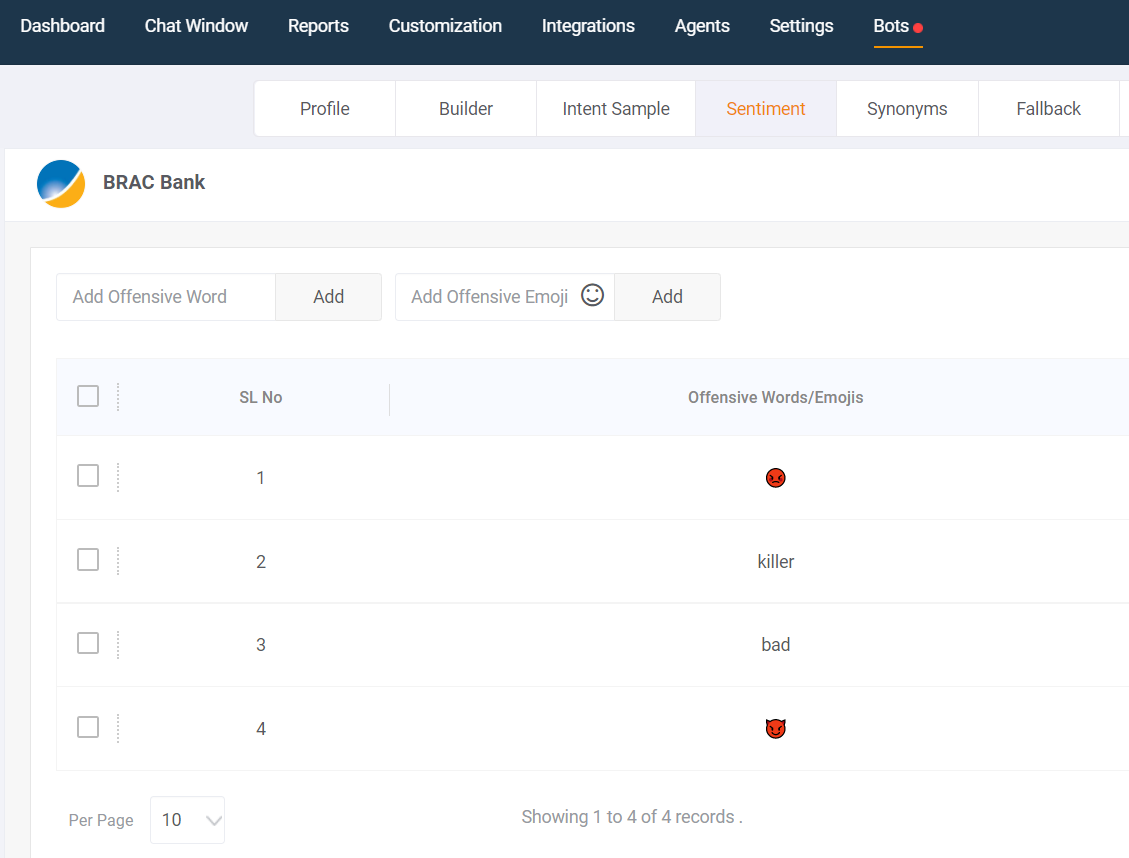
Task: Open the Customization menu
Action: point(445,26)
